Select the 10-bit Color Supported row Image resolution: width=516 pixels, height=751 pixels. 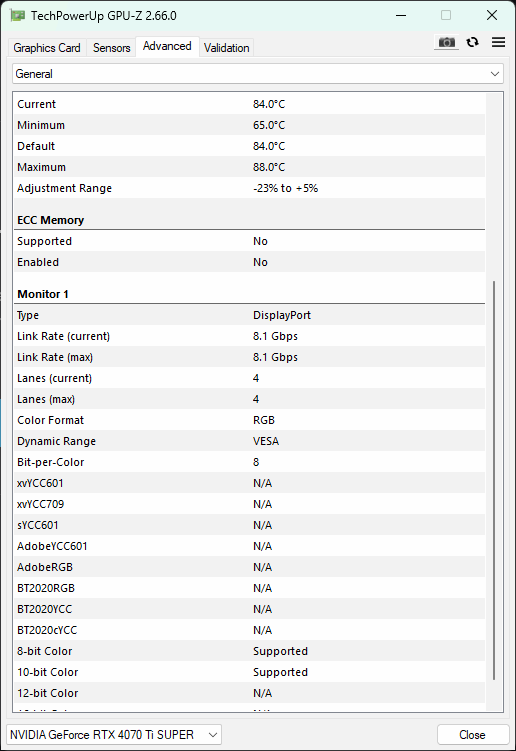(x=250, y=672)
